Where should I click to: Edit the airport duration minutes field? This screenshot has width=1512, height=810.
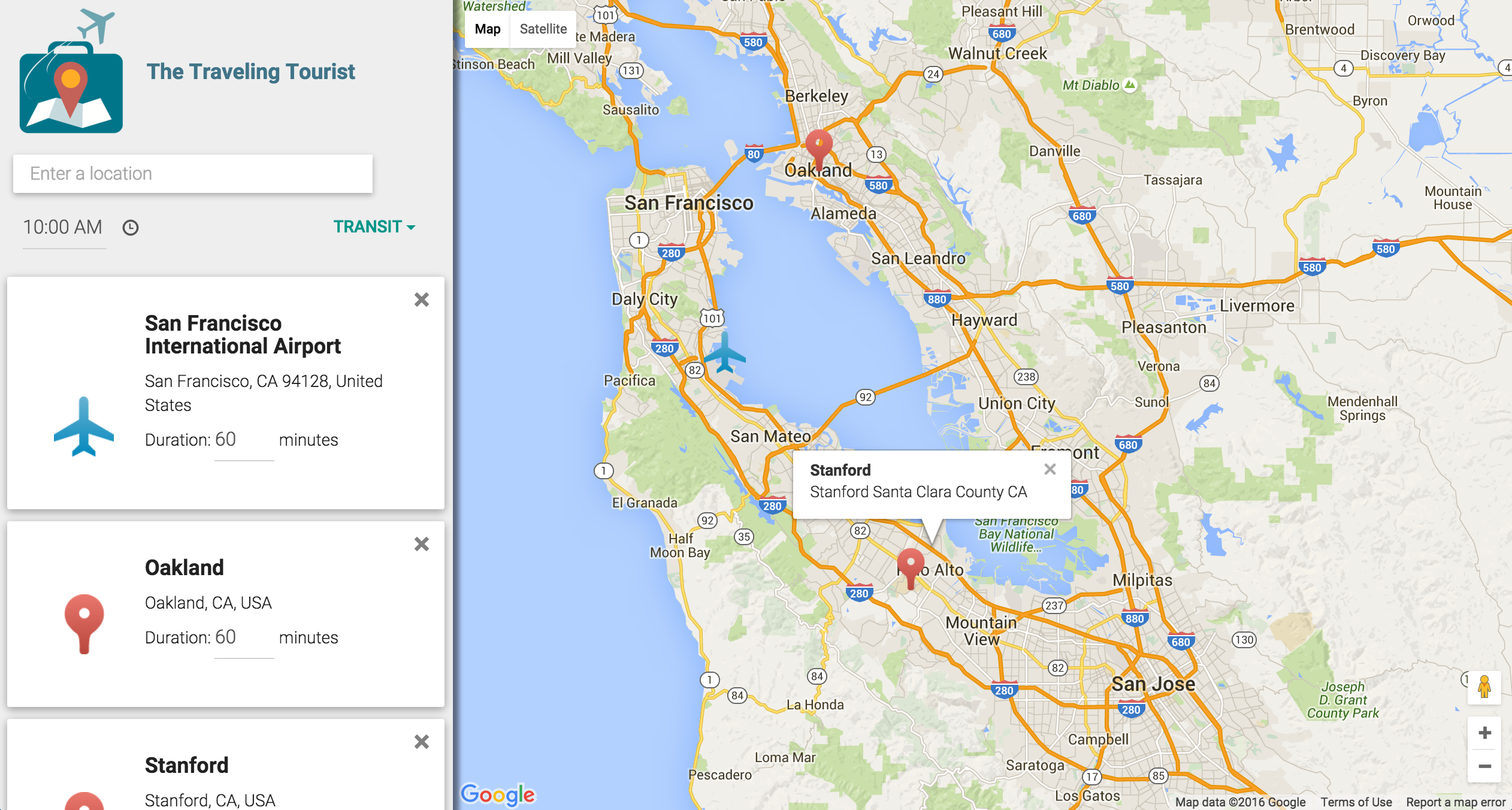coord(243,440)
